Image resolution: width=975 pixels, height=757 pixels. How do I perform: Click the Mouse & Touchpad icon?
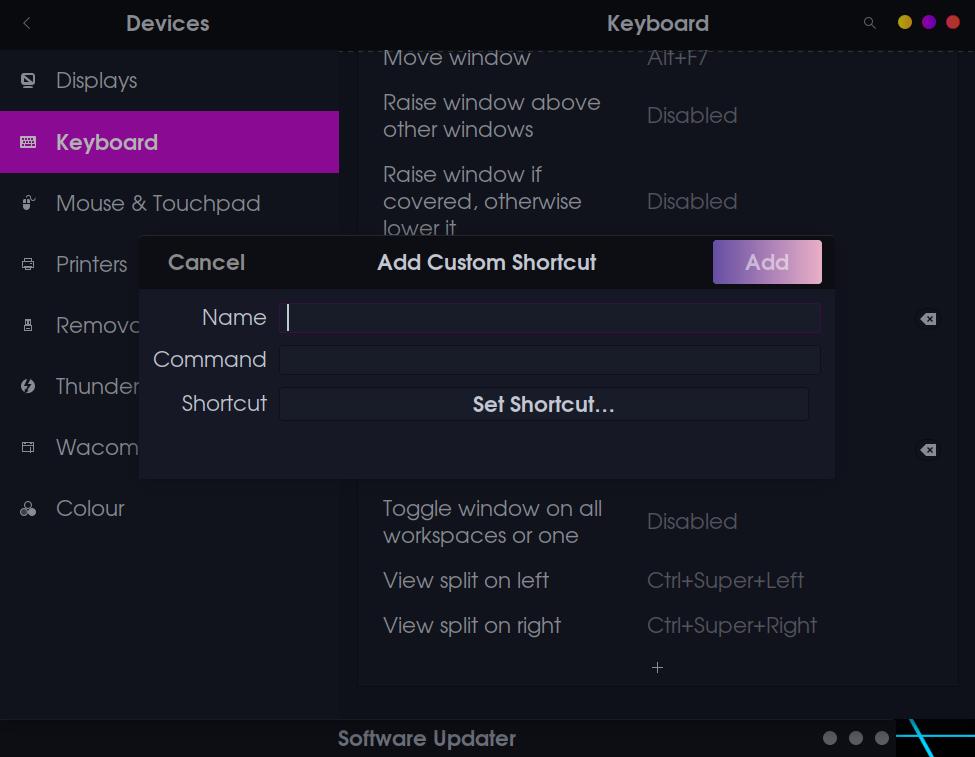pos(28,203)
